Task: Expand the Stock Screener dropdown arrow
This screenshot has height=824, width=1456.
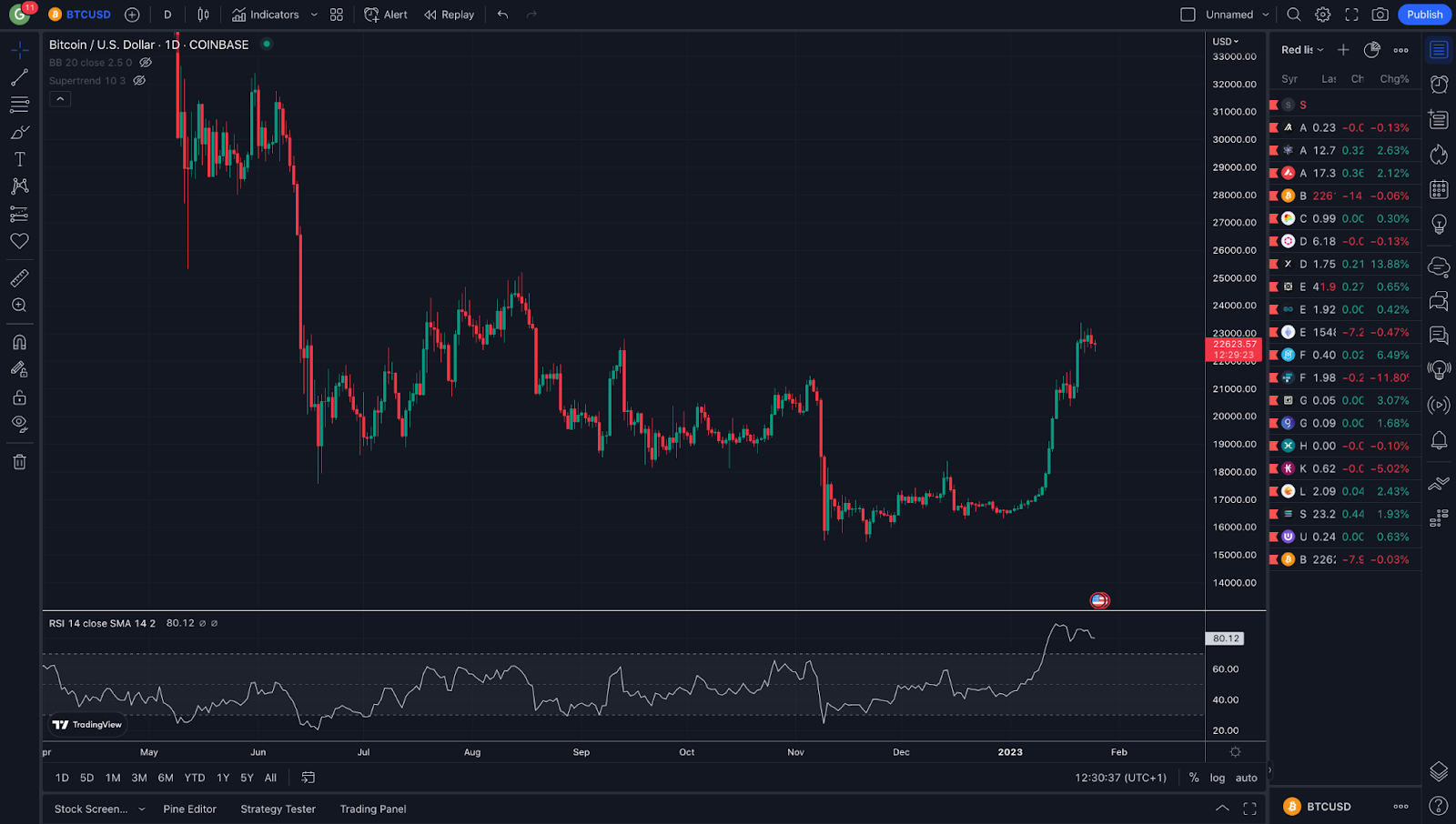Action: coord(142,809)
